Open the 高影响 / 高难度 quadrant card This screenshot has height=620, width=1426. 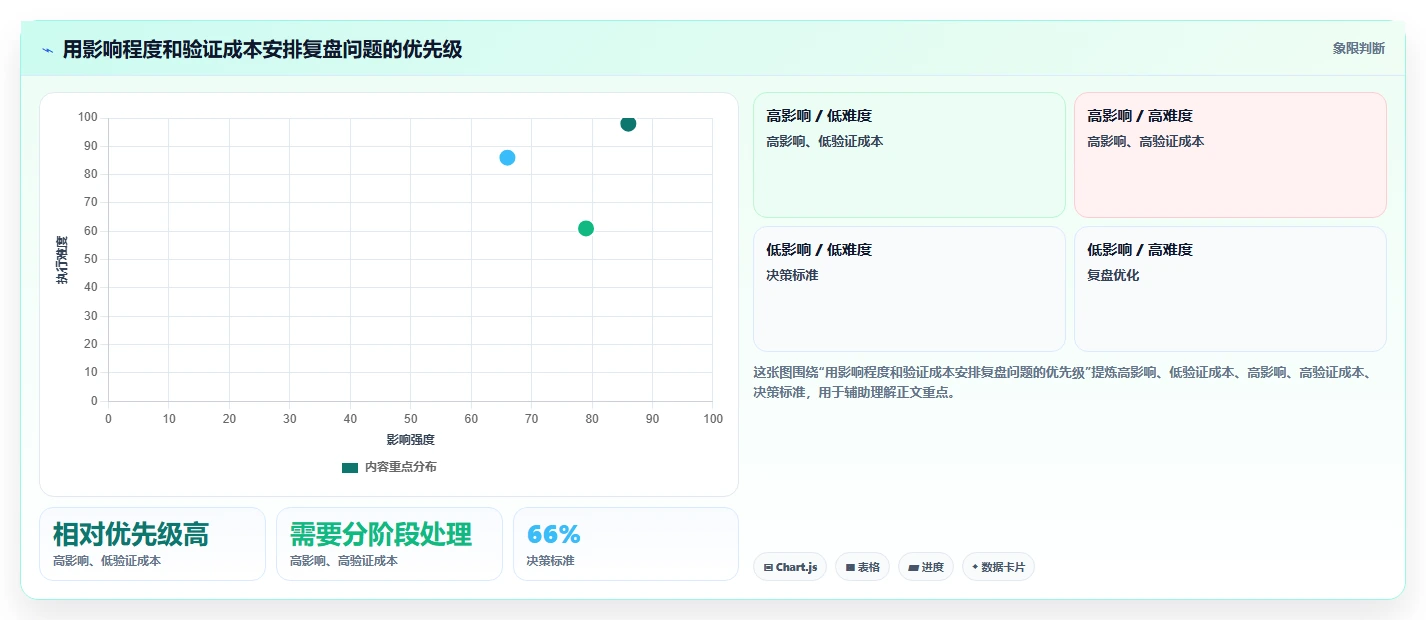click(x=1230, y=155)
